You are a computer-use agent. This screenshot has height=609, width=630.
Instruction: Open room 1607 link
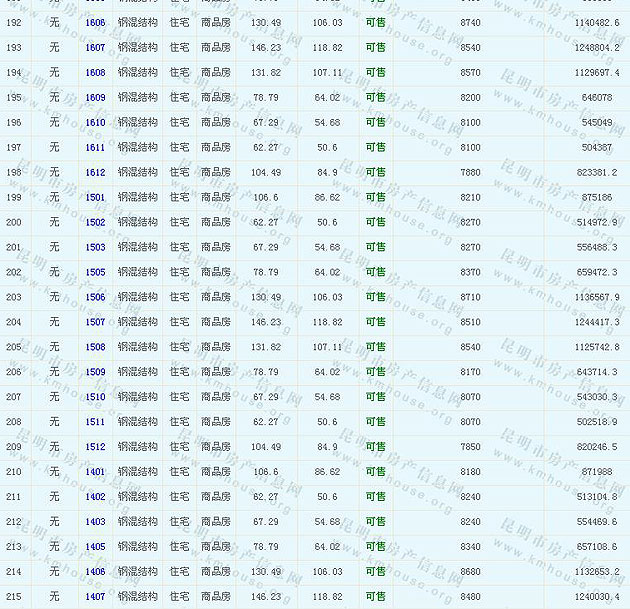tap(95, 47)
